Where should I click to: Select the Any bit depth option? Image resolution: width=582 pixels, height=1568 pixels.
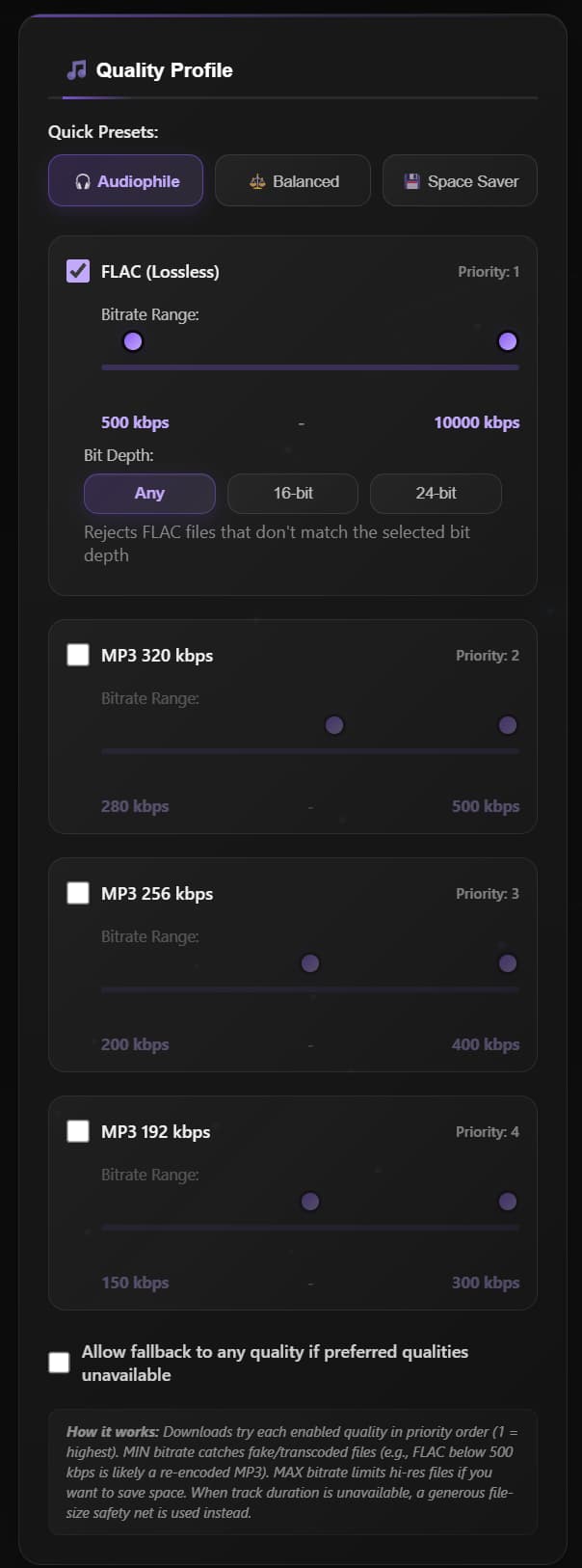coord(149,493)
